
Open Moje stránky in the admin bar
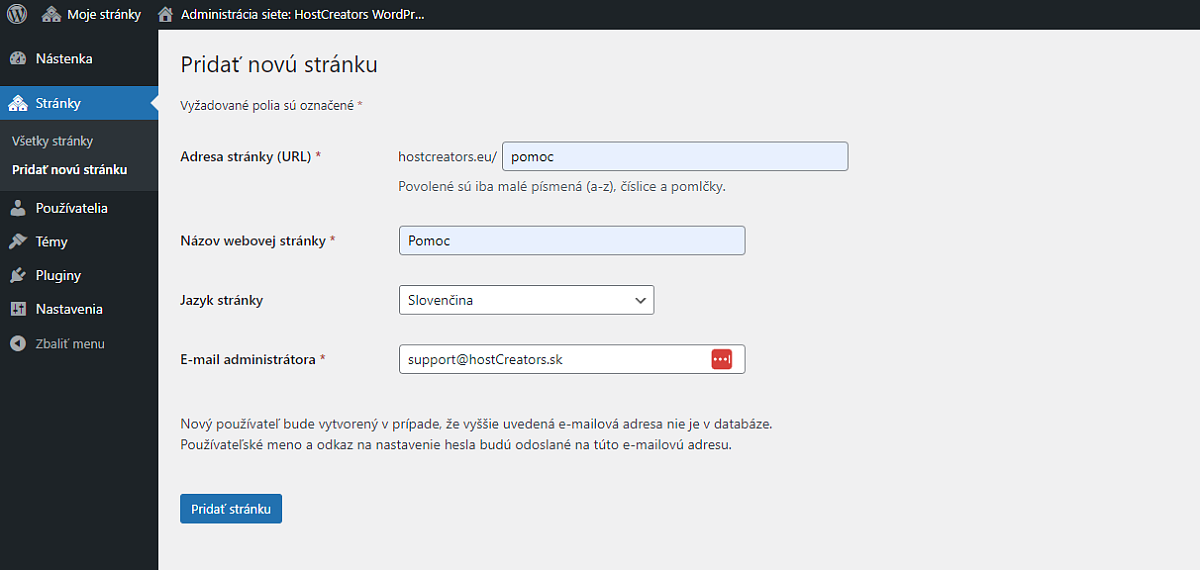91,14
